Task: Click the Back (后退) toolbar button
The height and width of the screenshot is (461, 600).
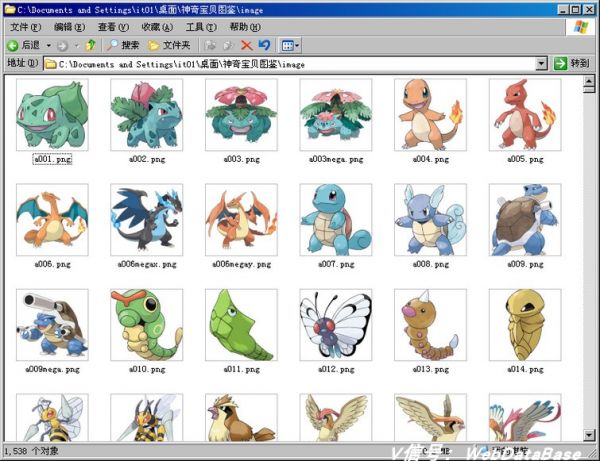Action: coord(24,46)
